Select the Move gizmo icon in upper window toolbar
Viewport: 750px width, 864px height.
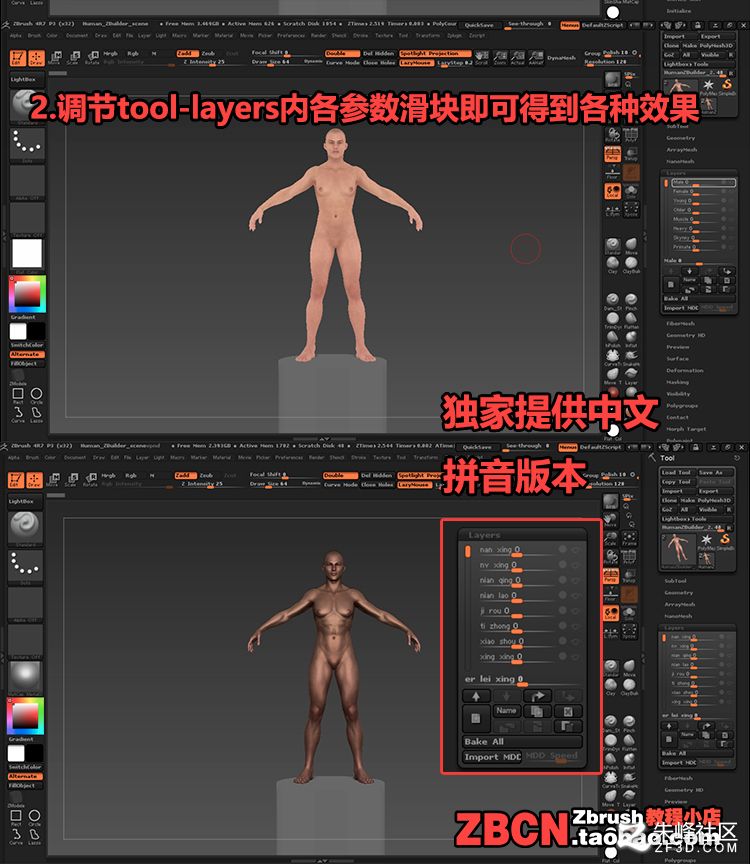pos(56,57)
